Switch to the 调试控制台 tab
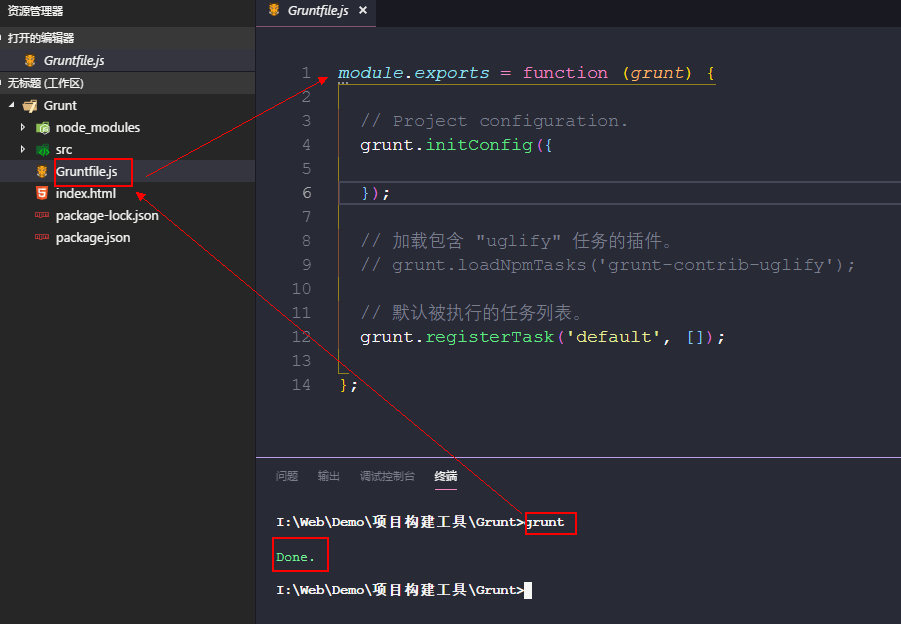The image size is (901, 624). click(x=387, y=476)
